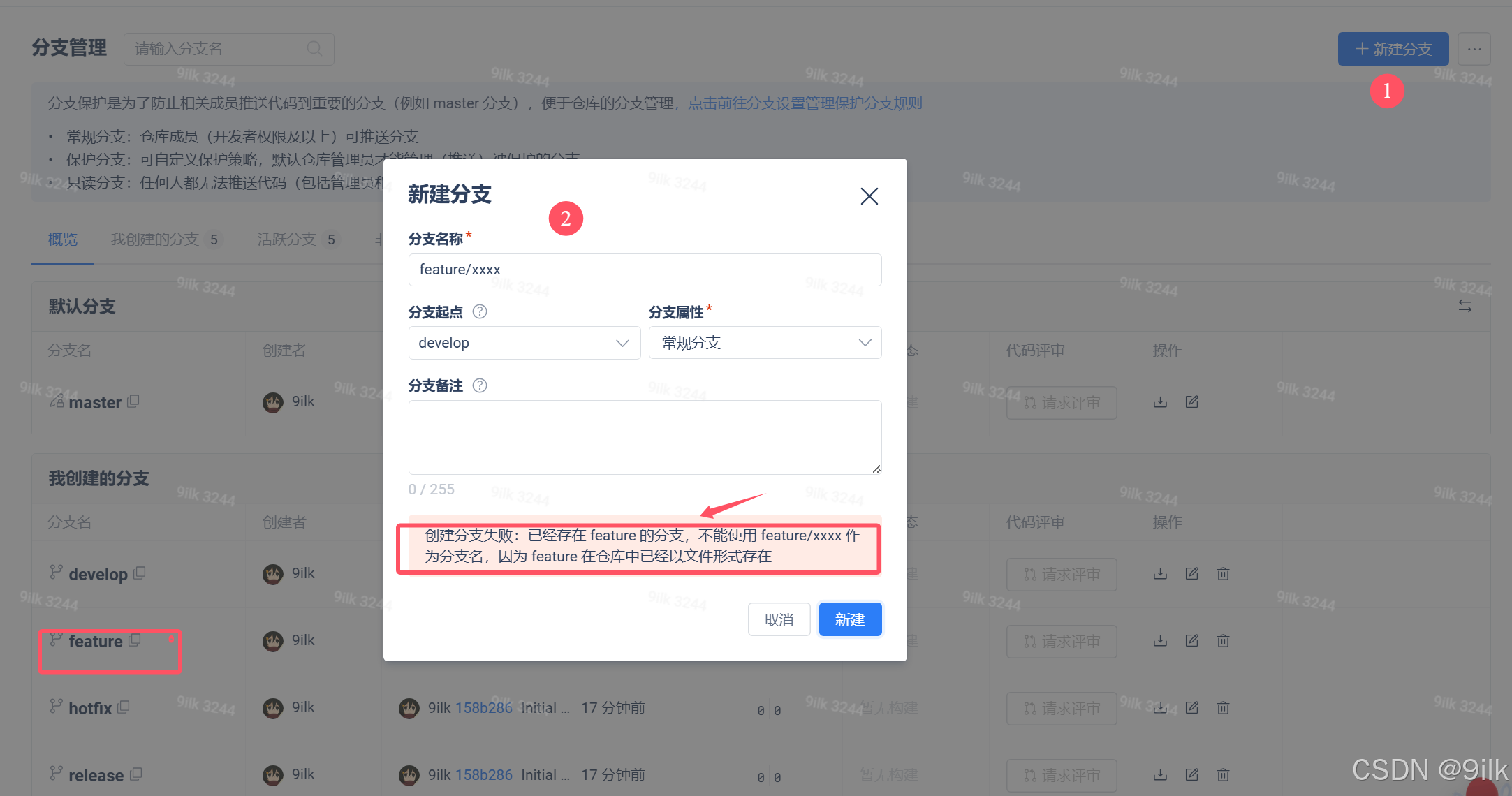Copy the develop branch name
This screenshot has width=1512, height=796.
coord(140,573)
